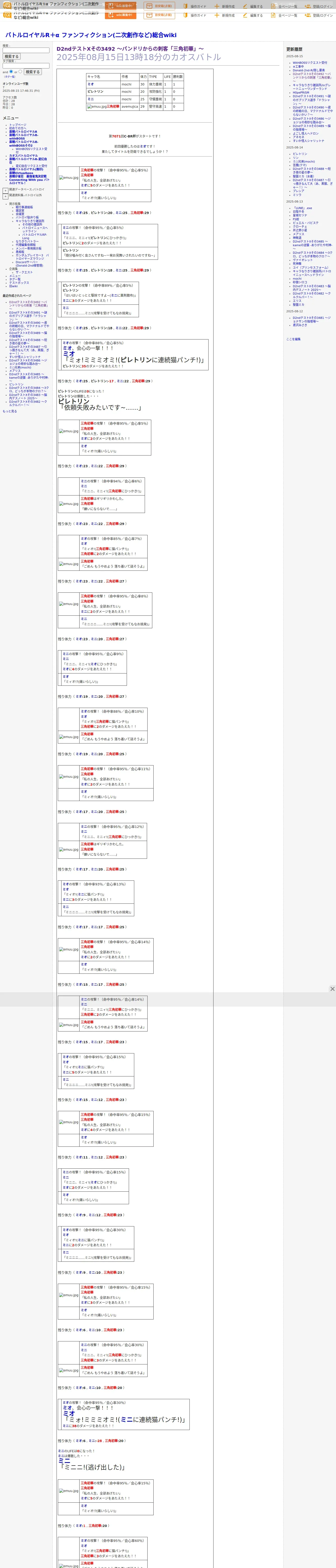Open ザ・クエスト link under 企画集
The image size is (336, 1568).
pos(24,272)
